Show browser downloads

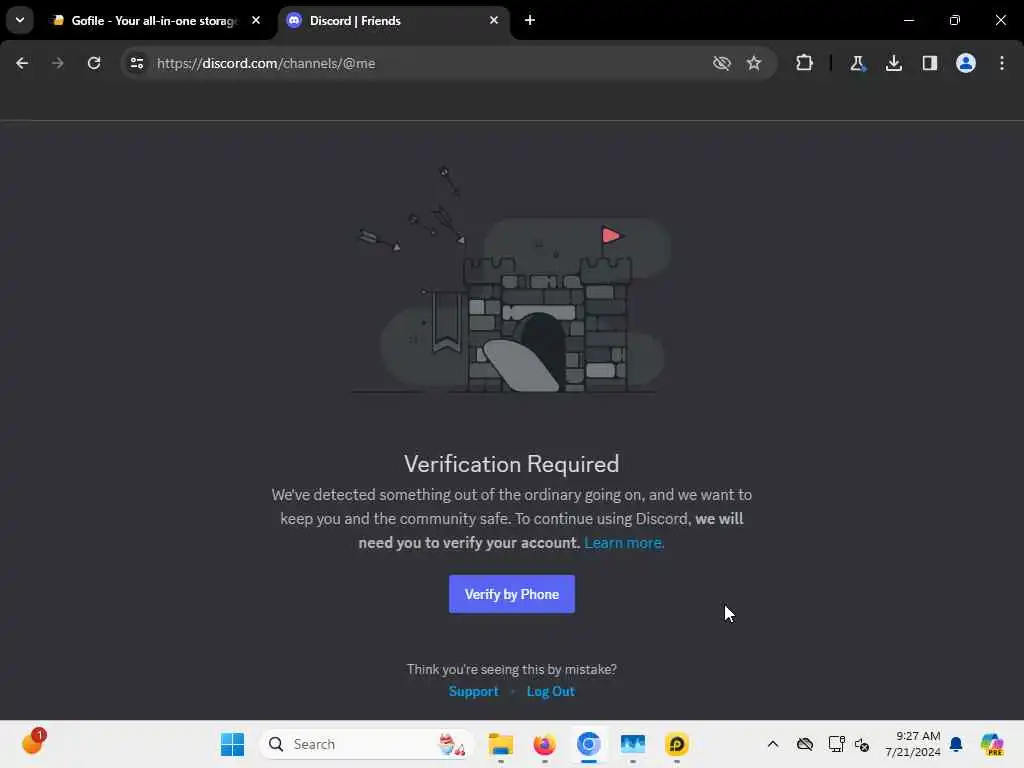pos(893,63)
